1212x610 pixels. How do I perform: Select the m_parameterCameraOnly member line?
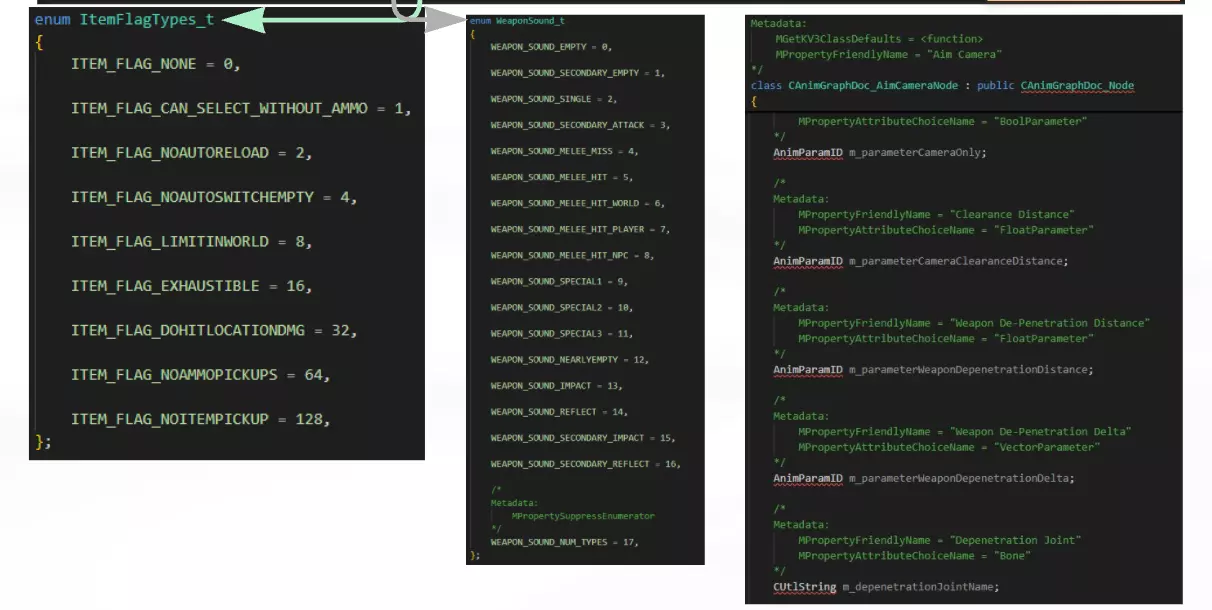[879, 153]
